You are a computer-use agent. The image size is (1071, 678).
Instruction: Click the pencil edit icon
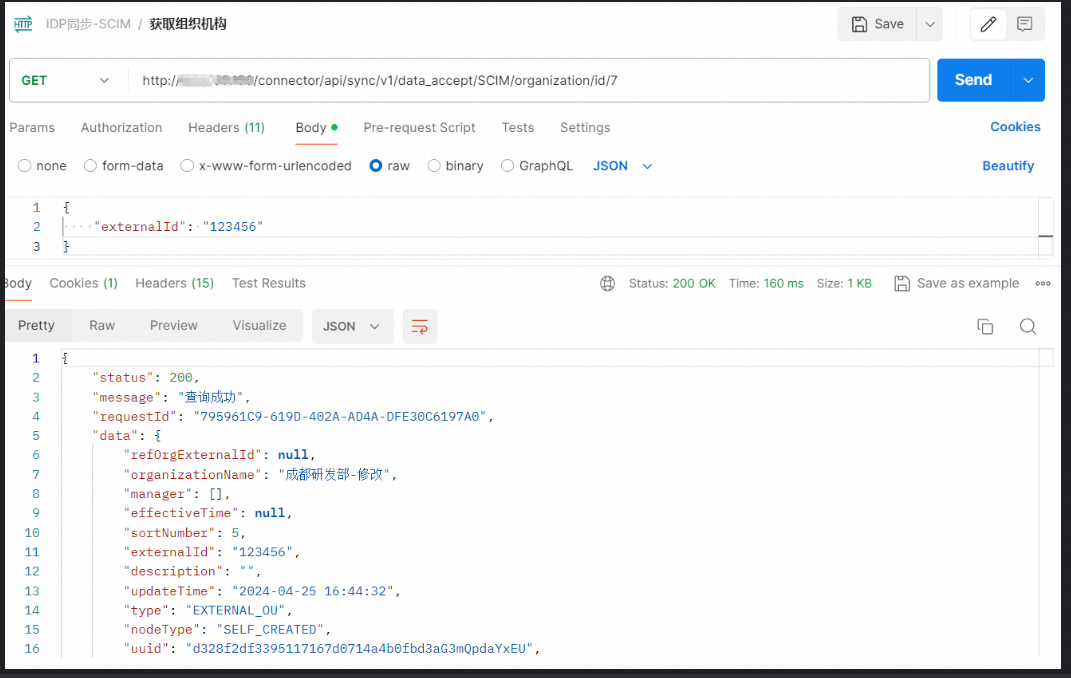coord(988,25)
